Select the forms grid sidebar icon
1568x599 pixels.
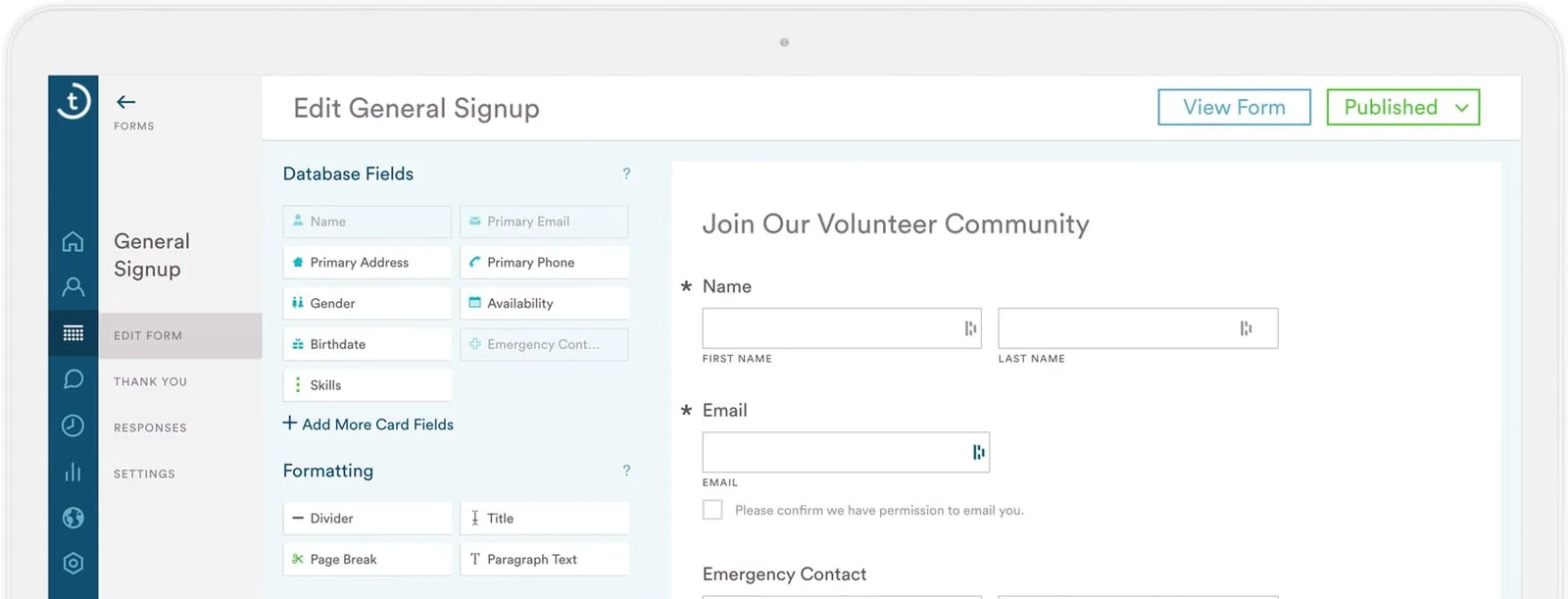tap(73, 333)
